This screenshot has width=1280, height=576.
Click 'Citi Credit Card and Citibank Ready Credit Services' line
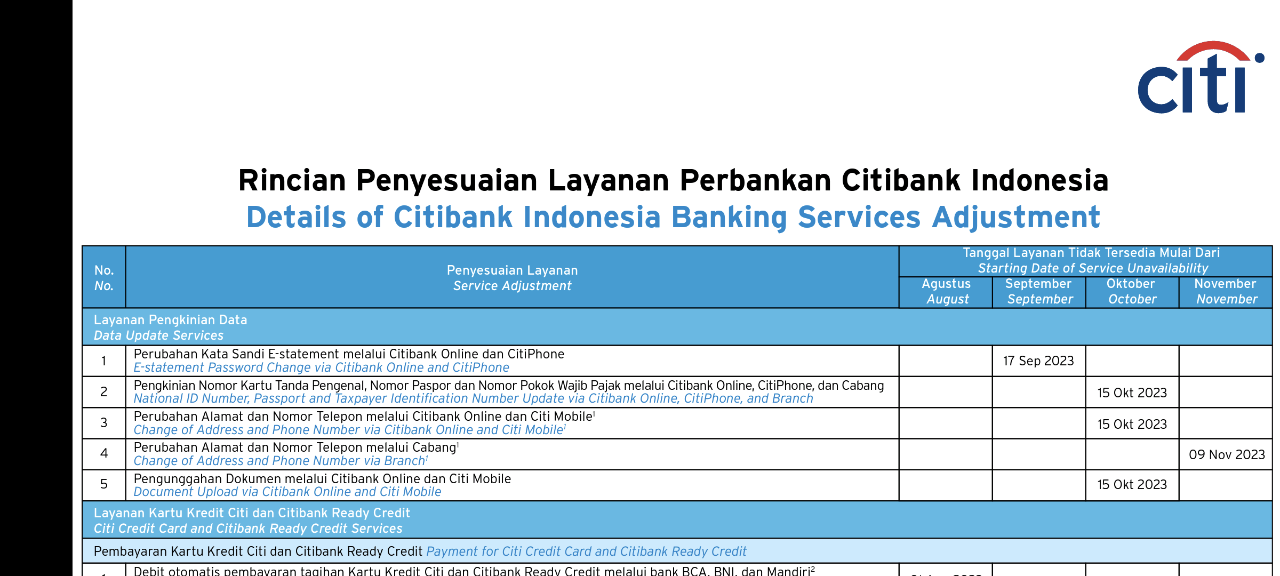pyautogui.click(x=248, y=528)
